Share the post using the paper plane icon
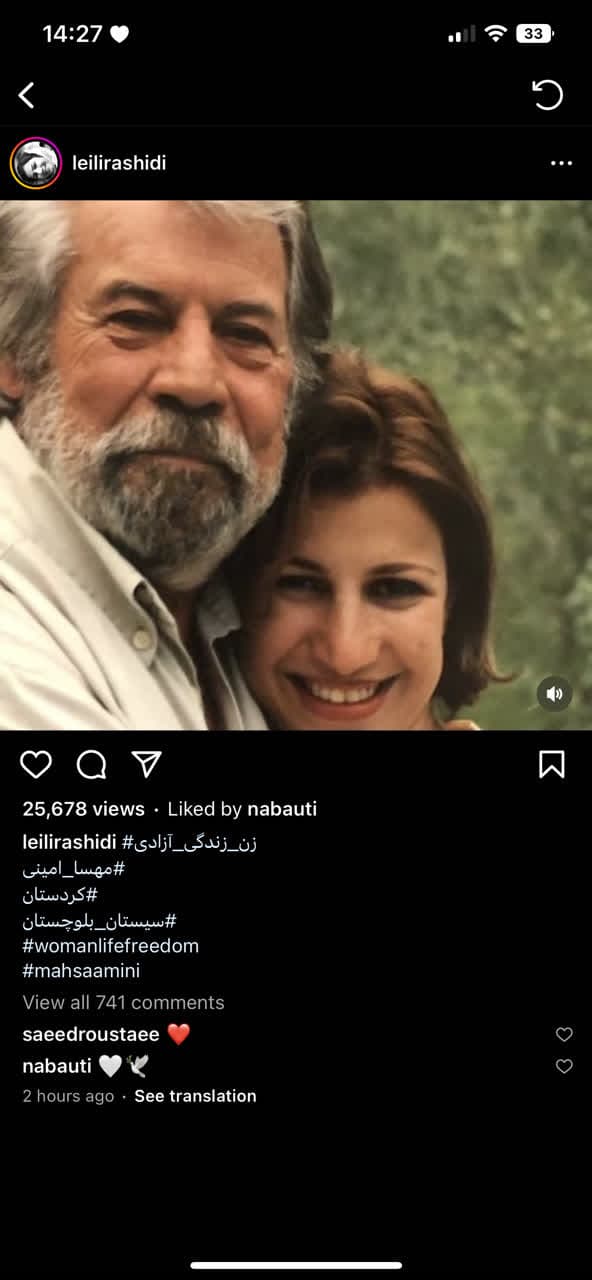Viewport: 592px width, 1280px height. tap(147, 765)
